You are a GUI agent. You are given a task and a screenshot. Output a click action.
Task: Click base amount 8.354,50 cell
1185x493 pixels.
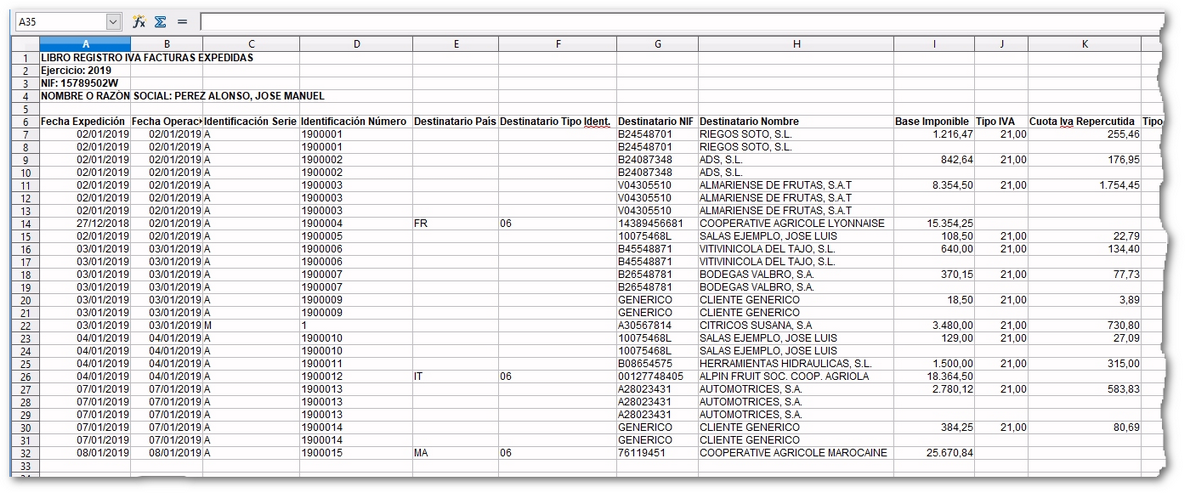[934, 185]
